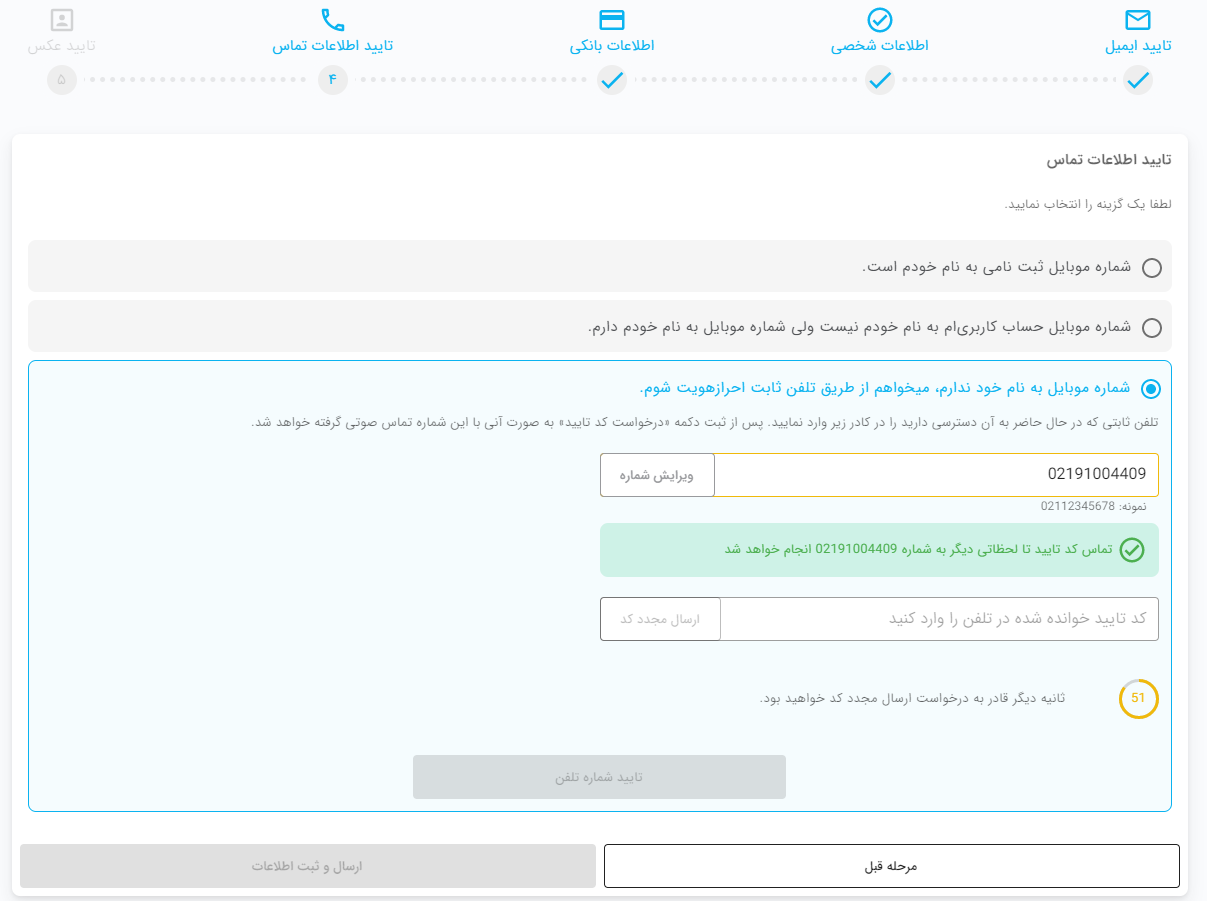Click the green alert message about تماس کد تایید
Image resolution: width=1207 pixels, height=901 pixels.
[879, 550]
